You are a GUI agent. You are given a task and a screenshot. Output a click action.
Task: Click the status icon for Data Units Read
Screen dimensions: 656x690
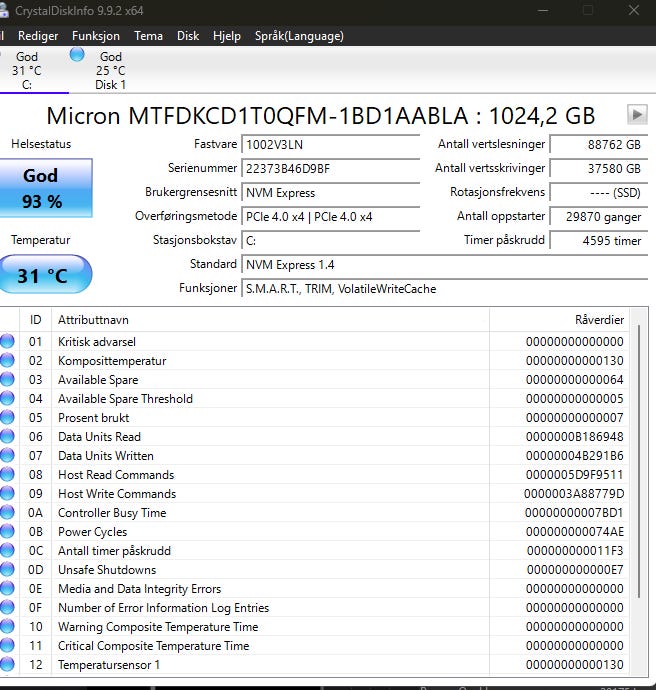[x=7, y=436]
